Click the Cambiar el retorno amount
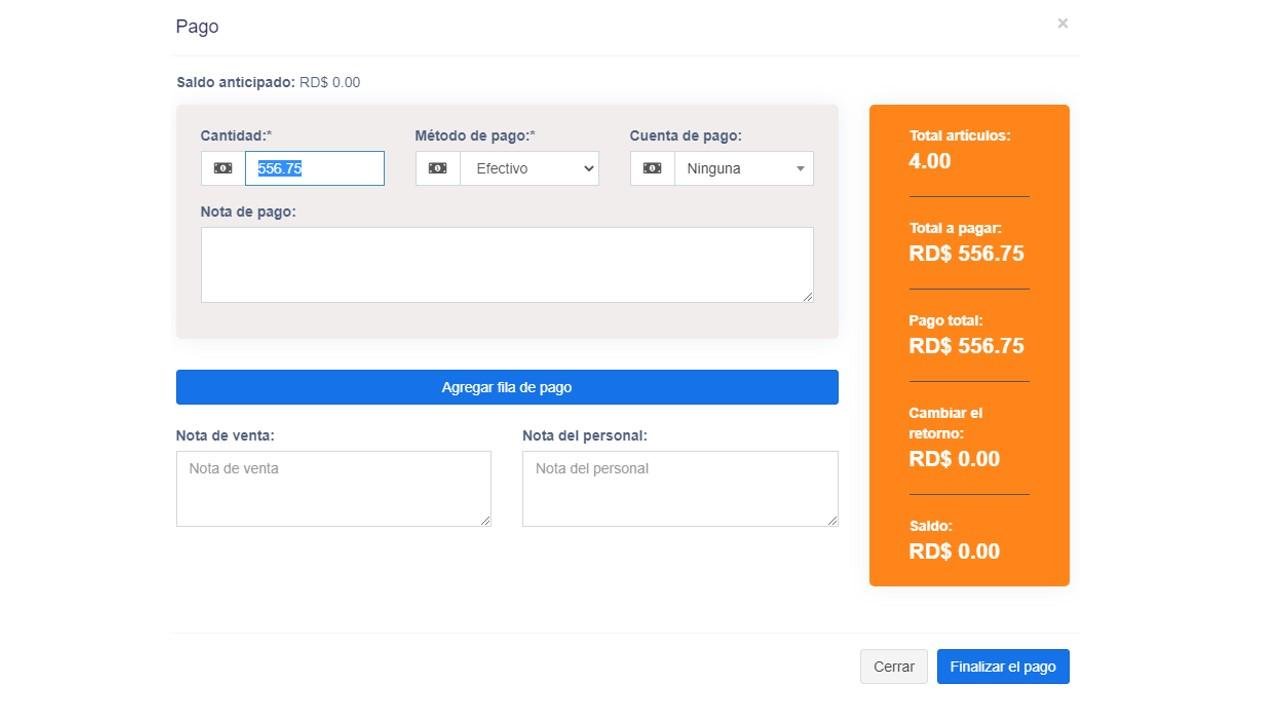 coord(954,459)
